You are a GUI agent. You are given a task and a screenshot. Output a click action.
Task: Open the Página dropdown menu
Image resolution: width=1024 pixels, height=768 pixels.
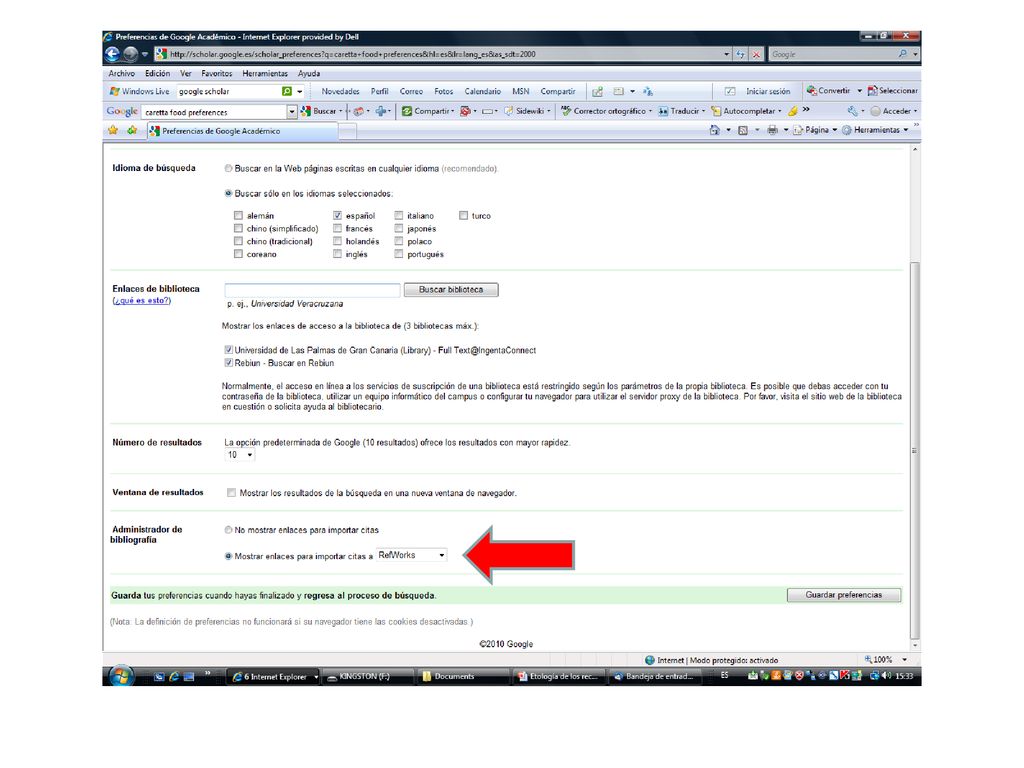tap(816, 130)
